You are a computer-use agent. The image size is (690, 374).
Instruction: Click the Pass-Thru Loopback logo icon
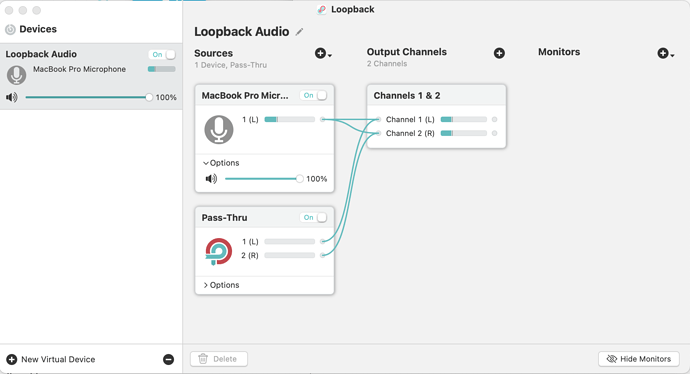click(219, 252)
